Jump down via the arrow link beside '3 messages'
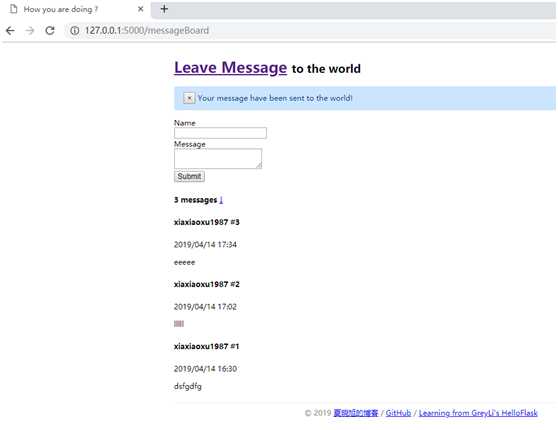The image size is (558, 430). point(221,200)
